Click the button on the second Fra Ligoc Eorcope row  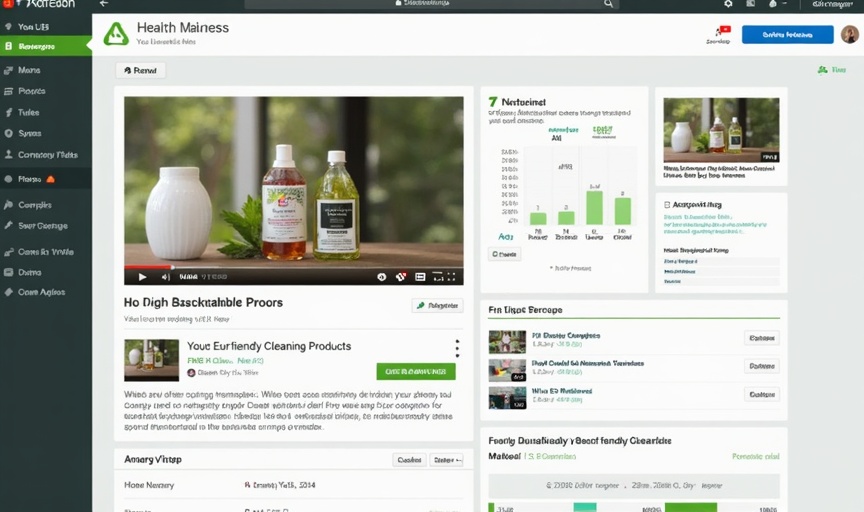point(762,366)
